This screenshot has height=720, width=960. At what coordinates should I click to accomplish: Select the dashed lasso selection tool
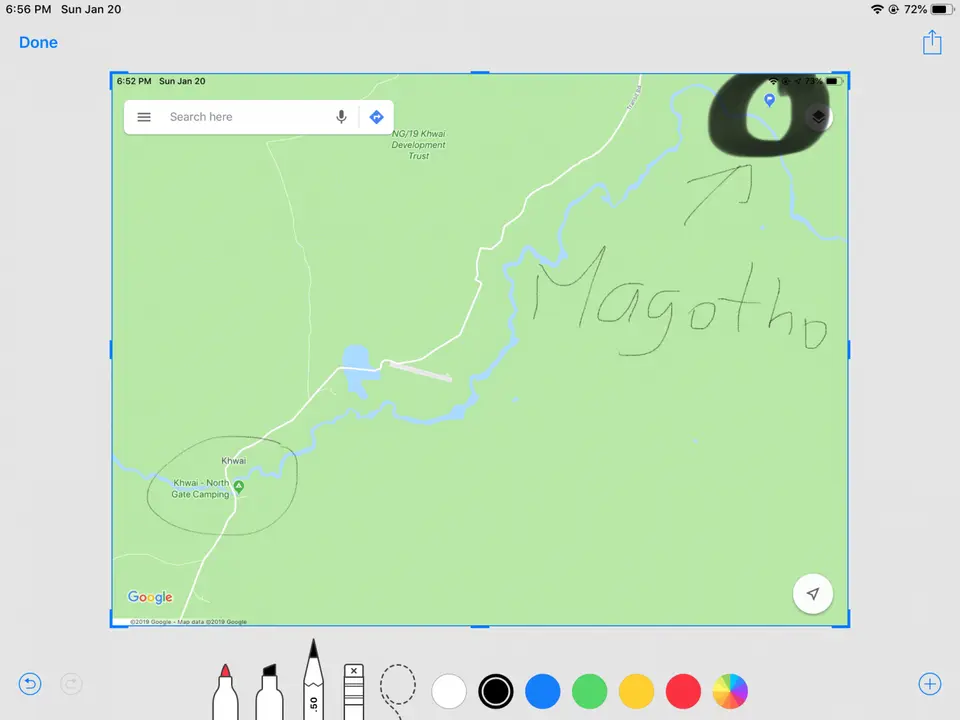point(397,691)
